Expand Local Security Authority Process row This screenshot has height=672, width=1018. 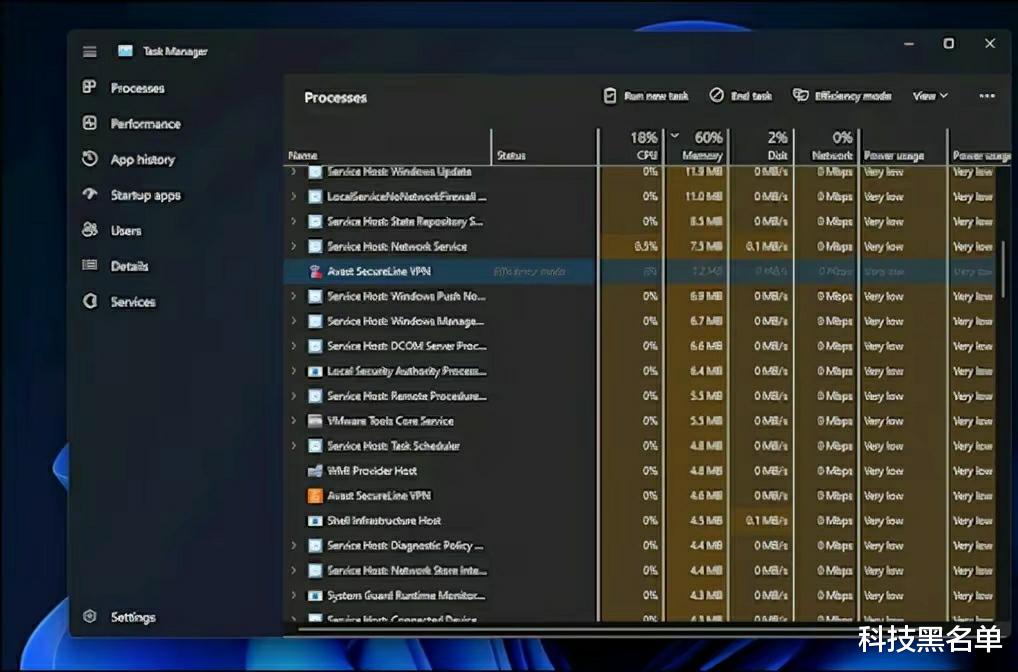pyautogui.click(x=293, y=371)
